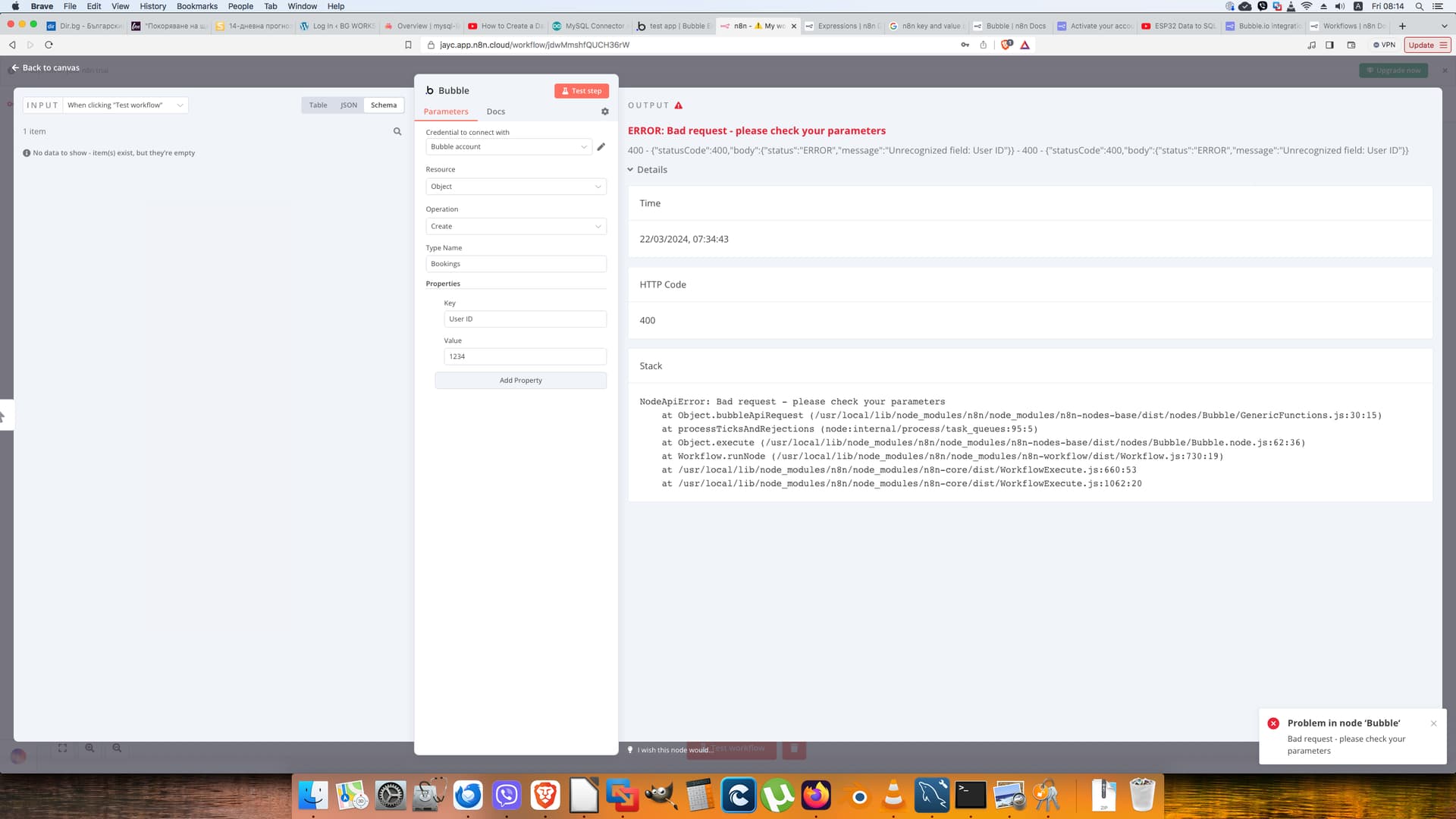Click the browser back arrow icon
This screenshot has width=1456, height=819.
click(12, 45)
